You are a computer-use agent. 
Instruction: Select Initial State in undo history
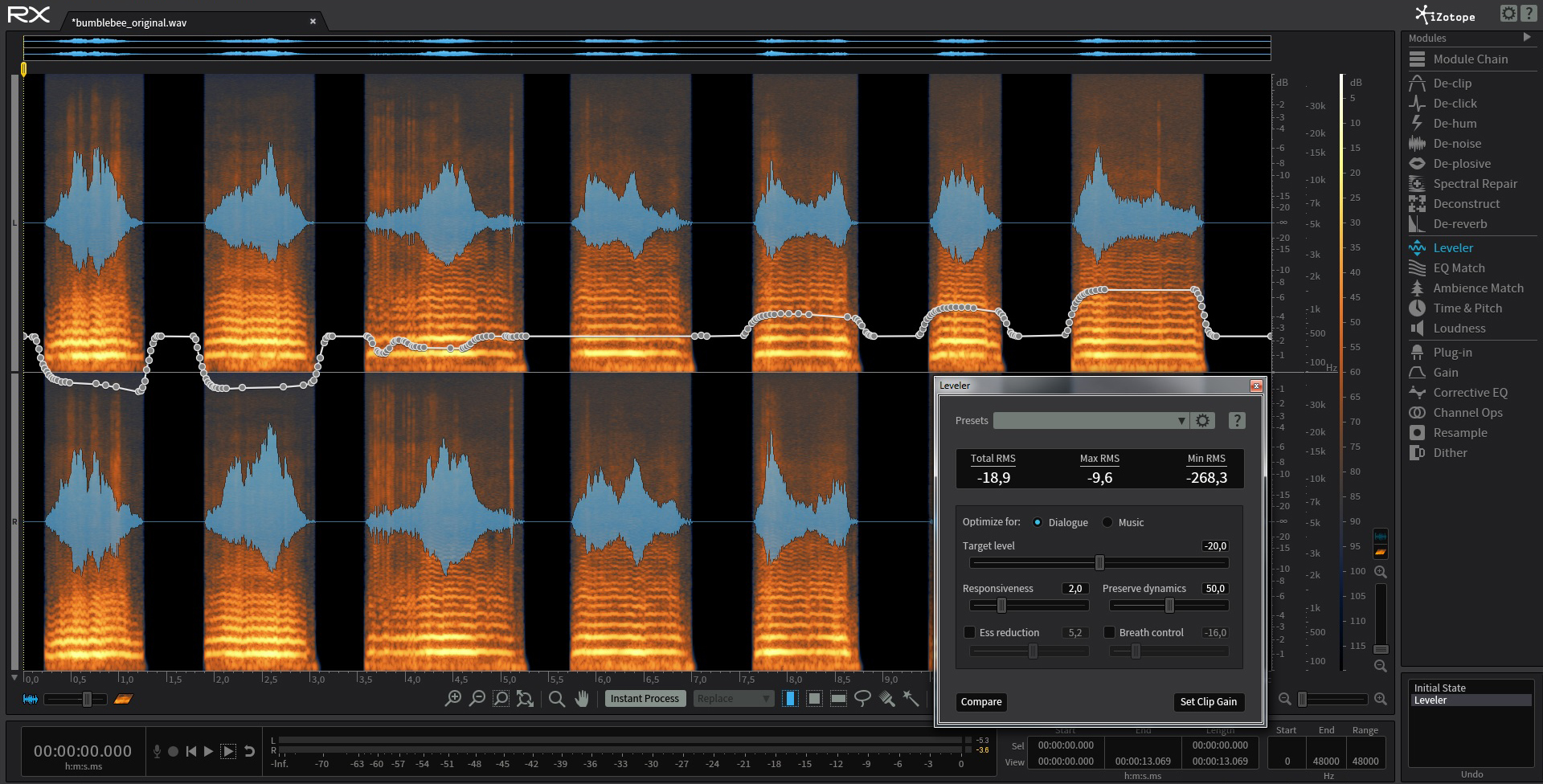click(x=1439, y=688)
